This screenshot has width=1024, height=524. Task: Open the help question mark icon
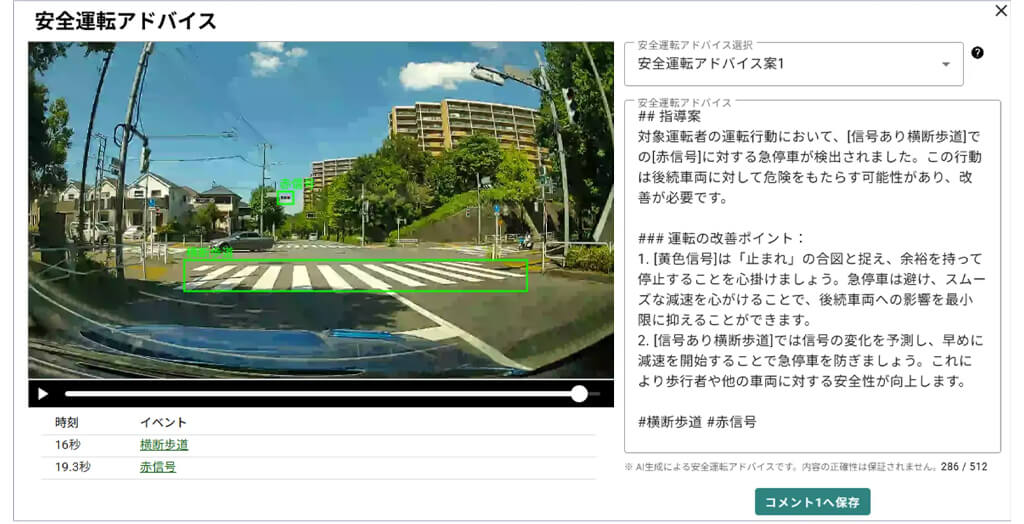pos(977,53)
